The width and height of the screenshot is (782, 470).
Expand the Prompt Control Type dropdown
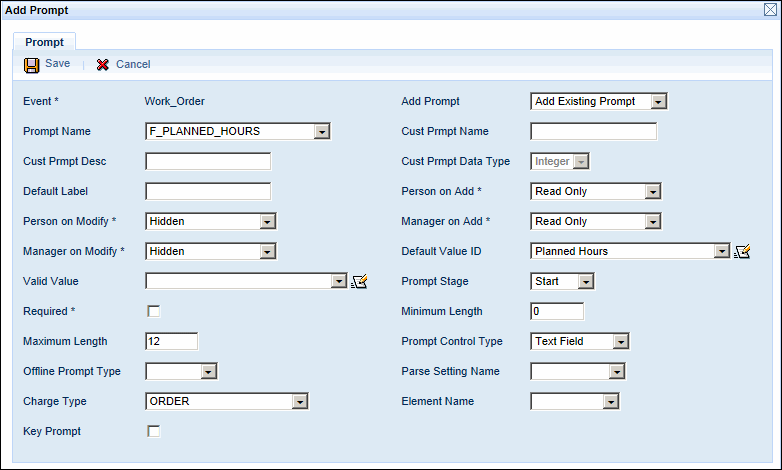(x=621, y=341)
